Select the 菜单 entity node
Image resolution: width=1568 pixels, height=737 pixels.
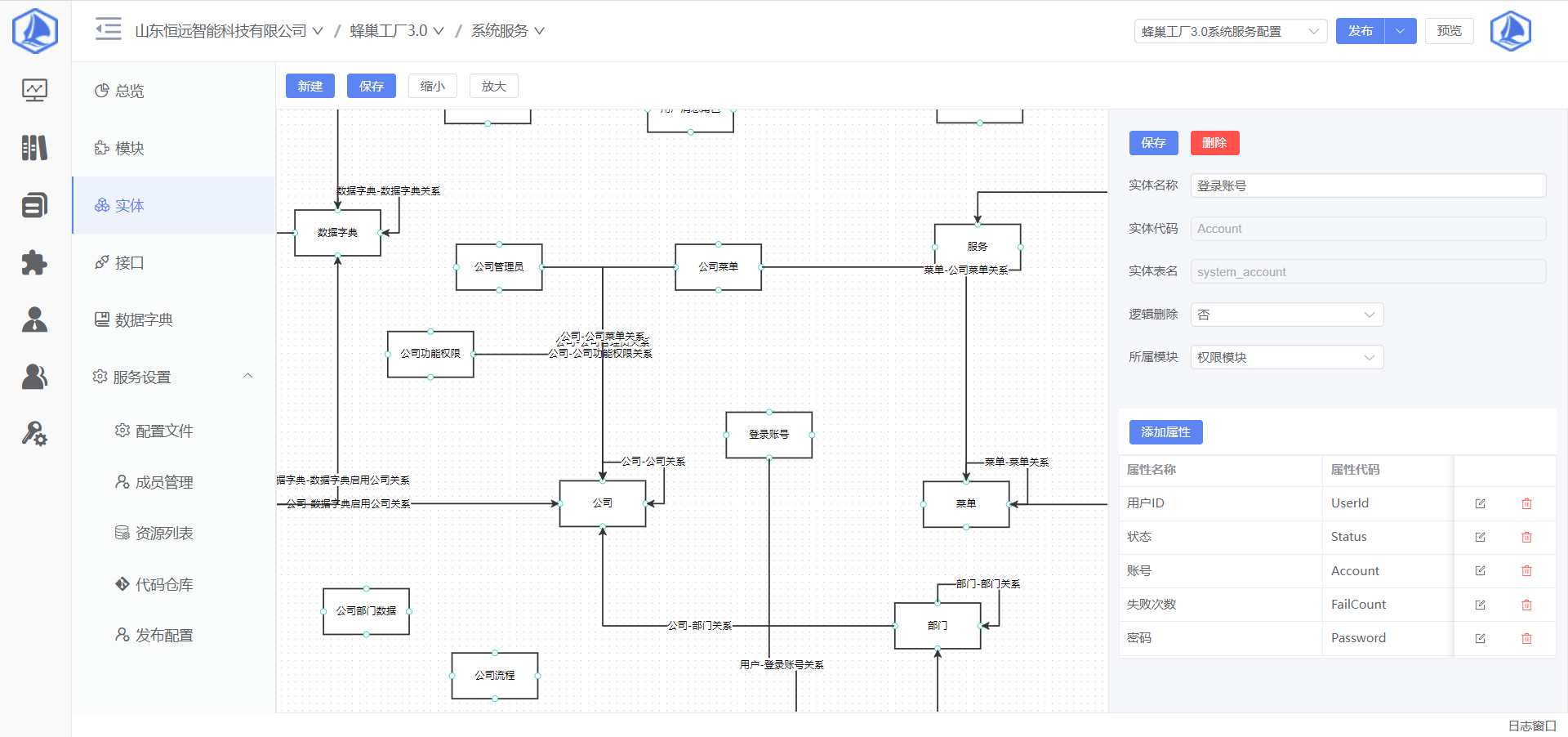[966, 504]
